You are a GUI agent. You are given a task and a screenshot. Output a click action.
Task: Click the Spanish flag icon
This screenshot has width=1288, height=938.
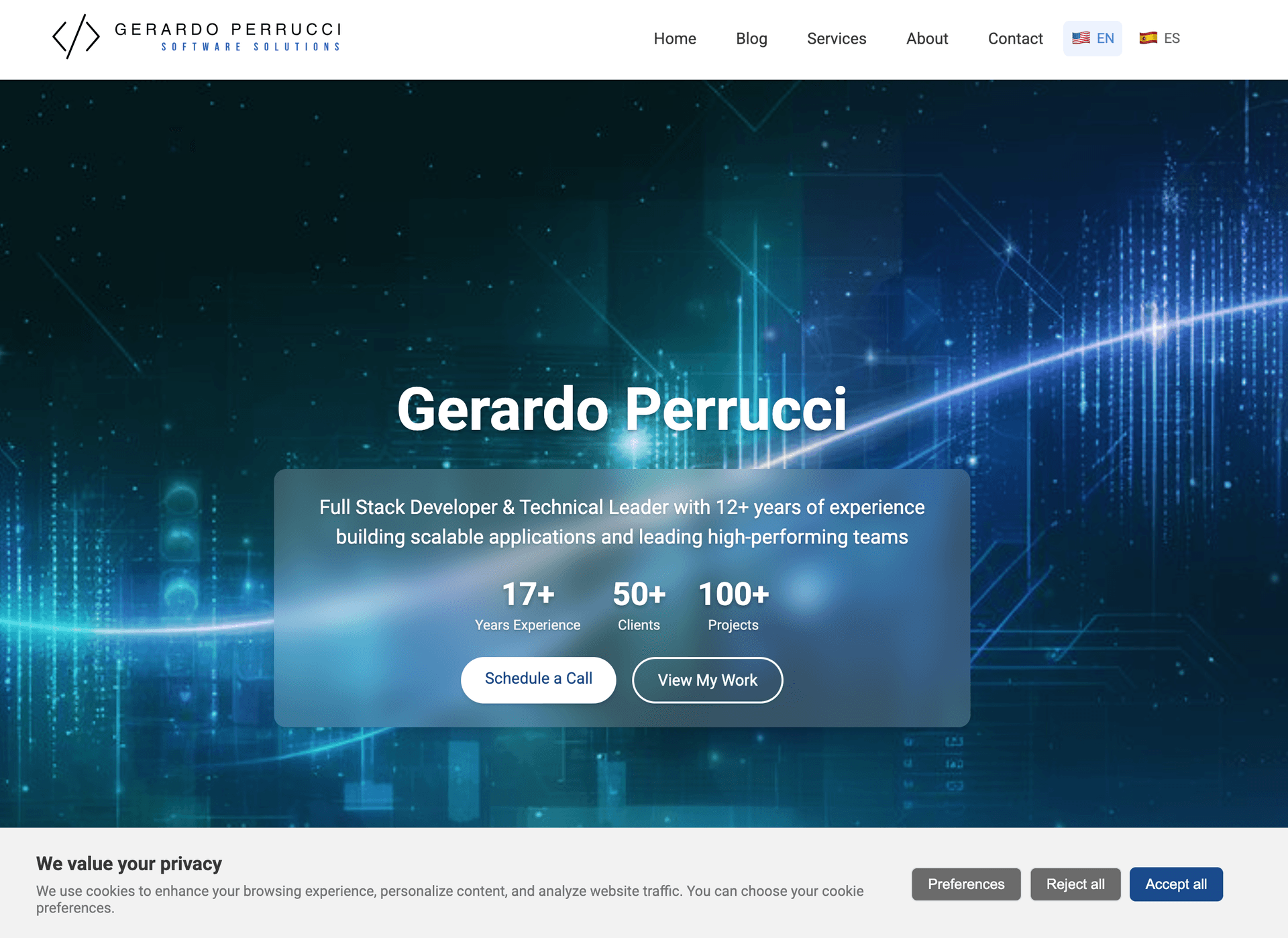(x=1148, y=38)
